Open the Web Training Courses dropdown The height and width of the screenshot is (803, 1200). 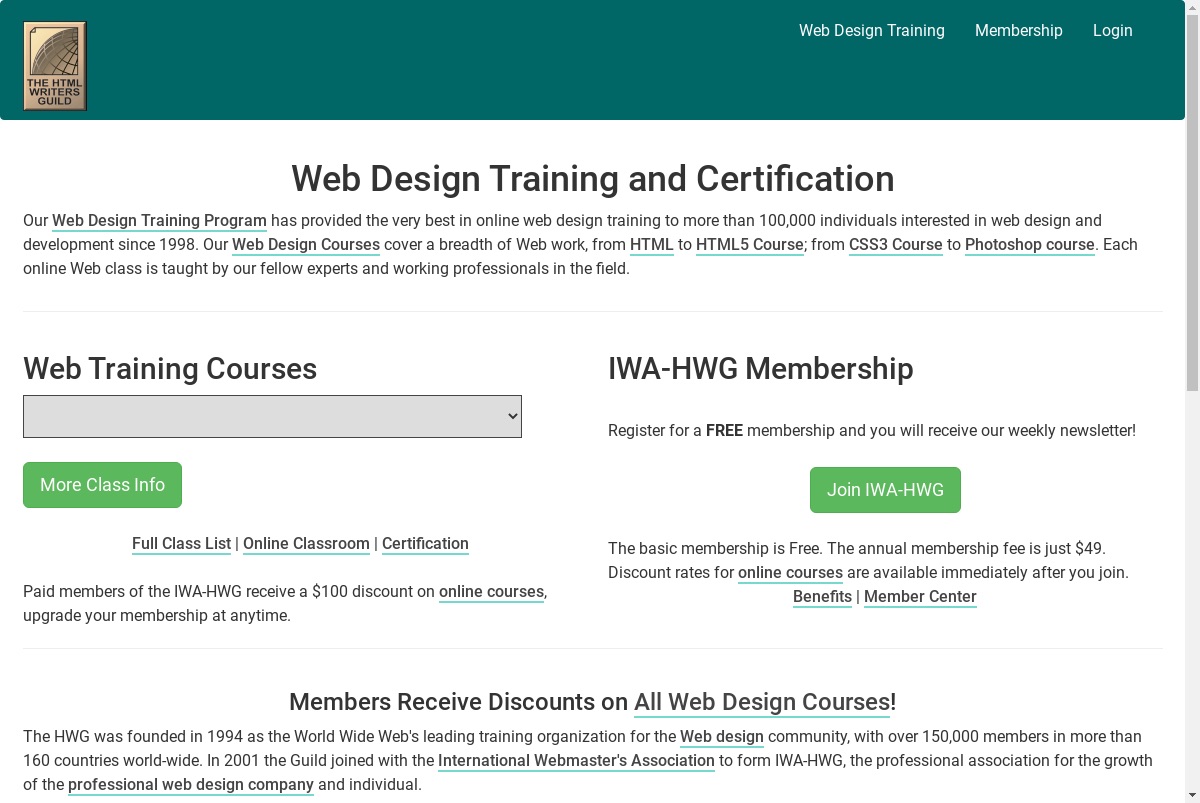(x=272, y=416)
